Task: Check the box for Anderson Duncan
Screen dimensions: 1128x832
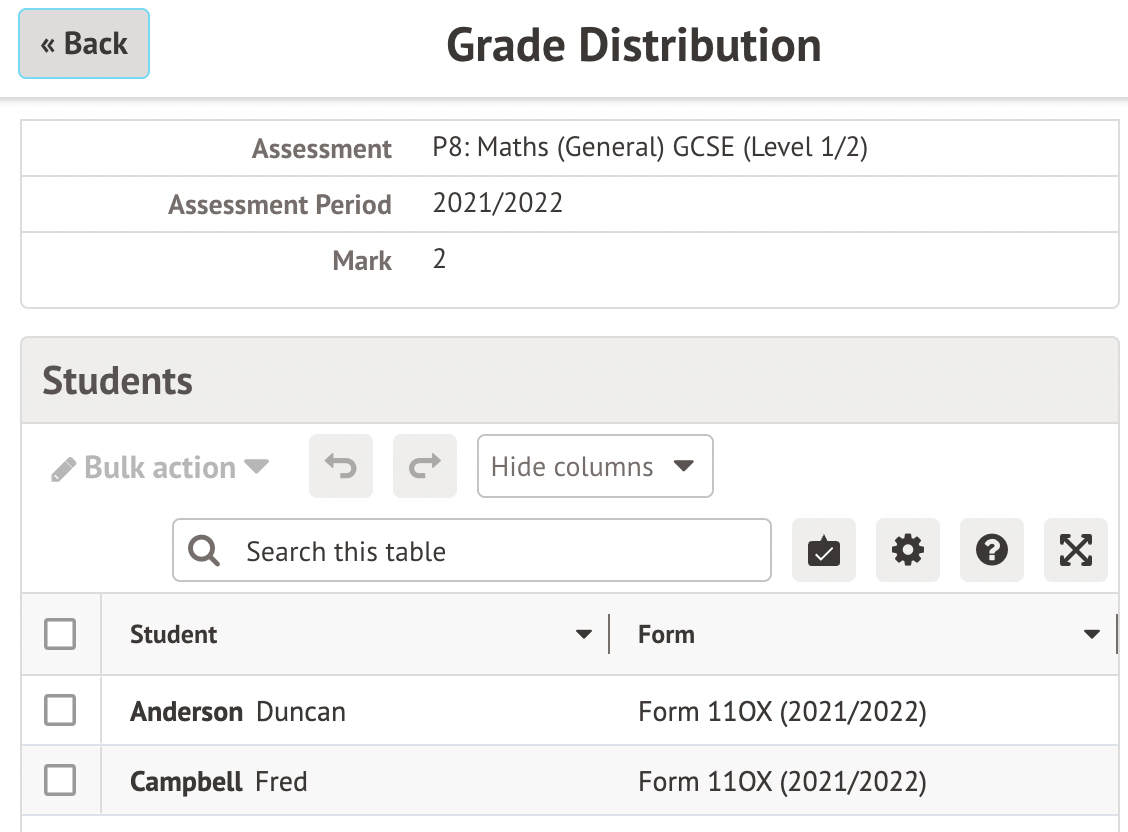Action: (x=60, y=711)
